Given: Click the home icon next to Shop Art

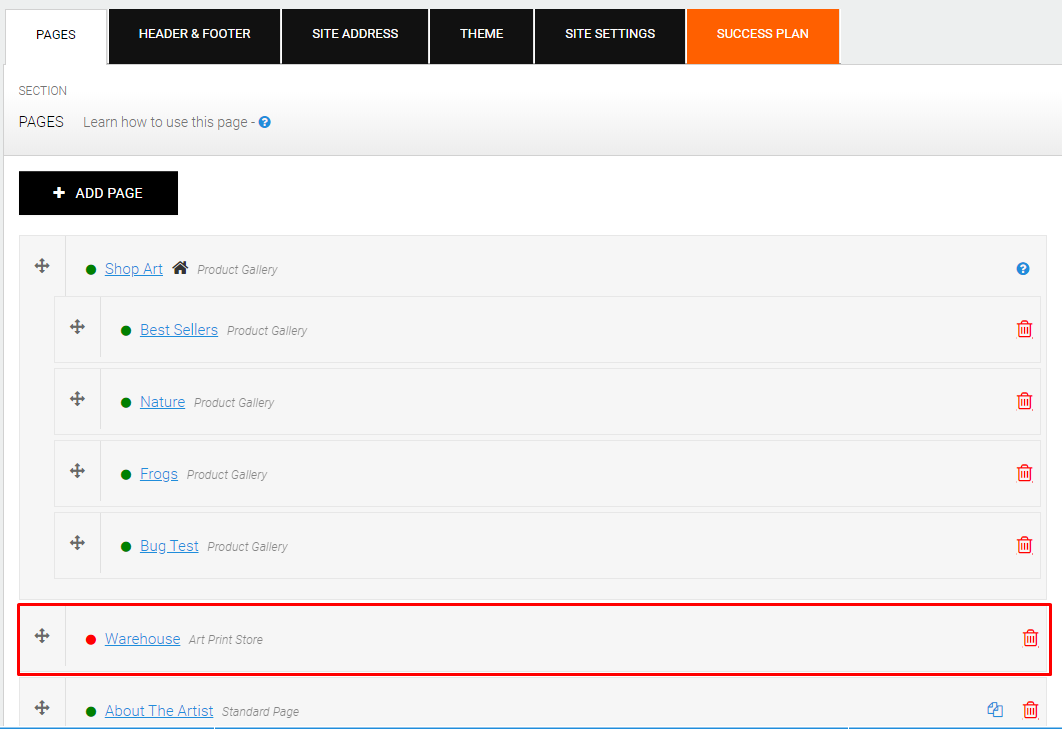Looking at the screenshot, I should point(179,268).
